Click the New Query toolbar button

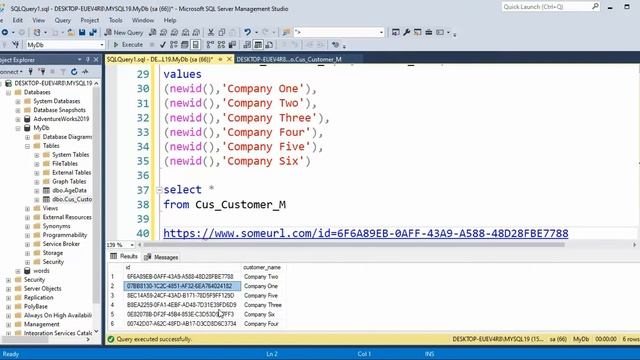point(124,32)
